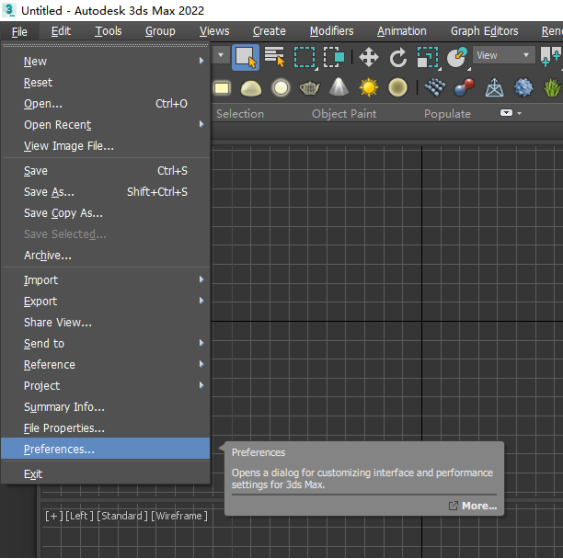Select the Select and Move tool
Image resolution: width=563 pixels, height=559 pixels.
click(x=369, y=57)
